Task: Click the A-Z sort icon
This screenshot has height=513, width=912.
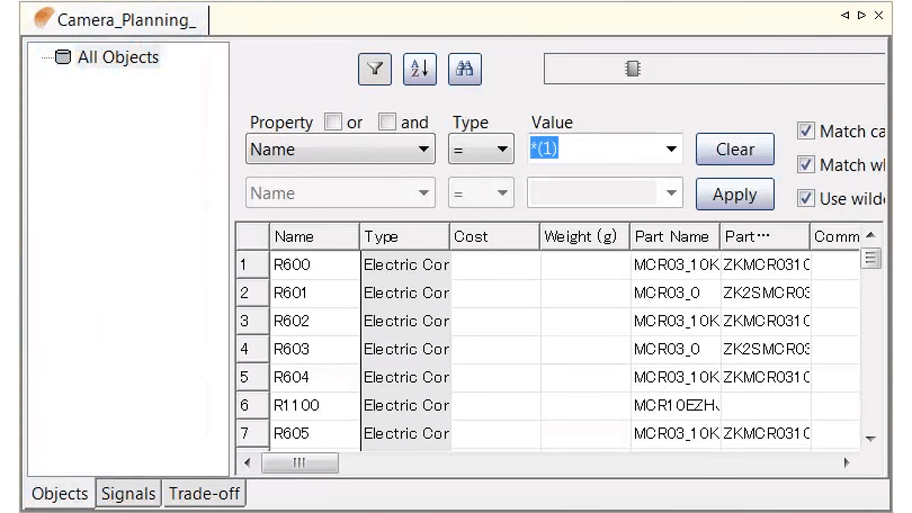Action: (420, 69)
